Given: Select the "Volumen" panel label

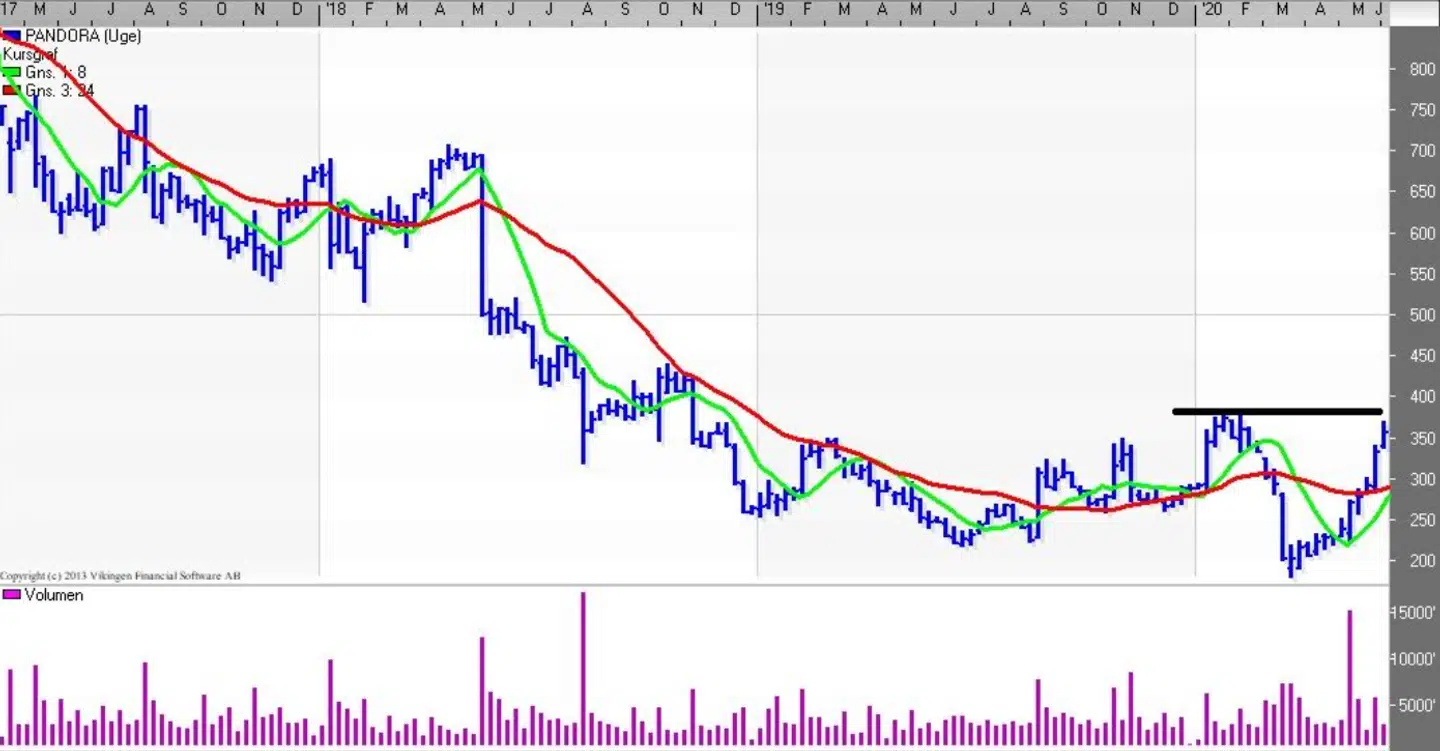Looking at the screenshot, I should pyautogui.click(x=54, y=595).
